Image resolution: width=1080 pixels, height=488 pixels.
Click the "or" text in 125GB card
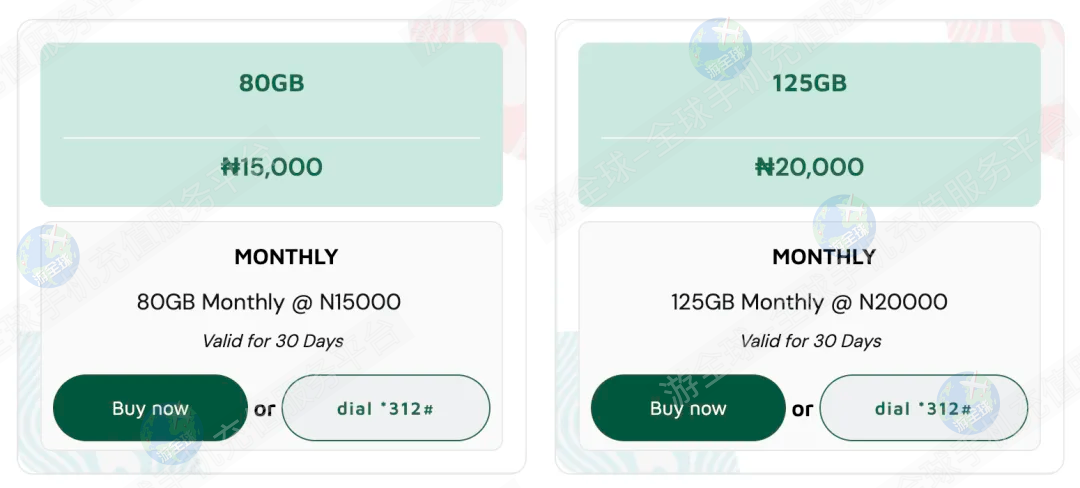(802, 408)
